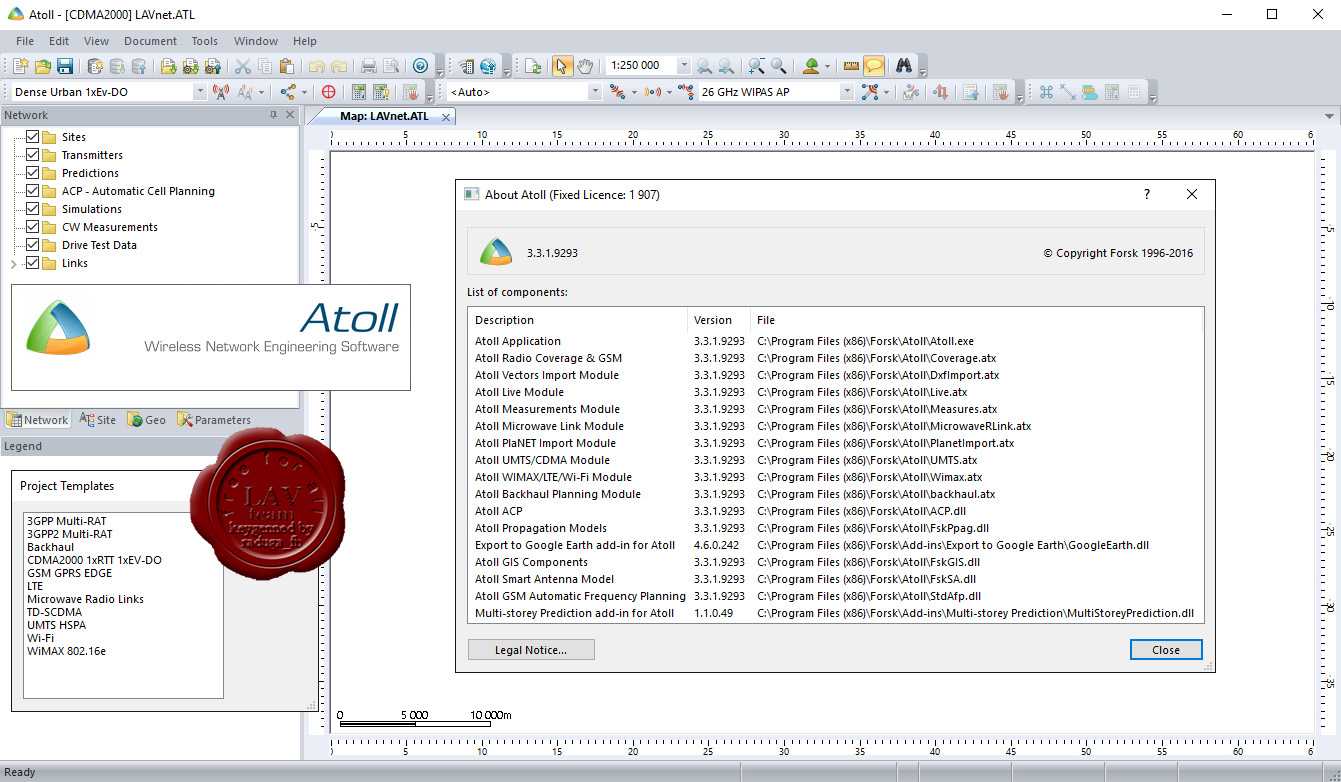This screenshot has height=782, width=1341.
Task: Toggle the yellow tooltip balloon icon
Action: [874, 66]
